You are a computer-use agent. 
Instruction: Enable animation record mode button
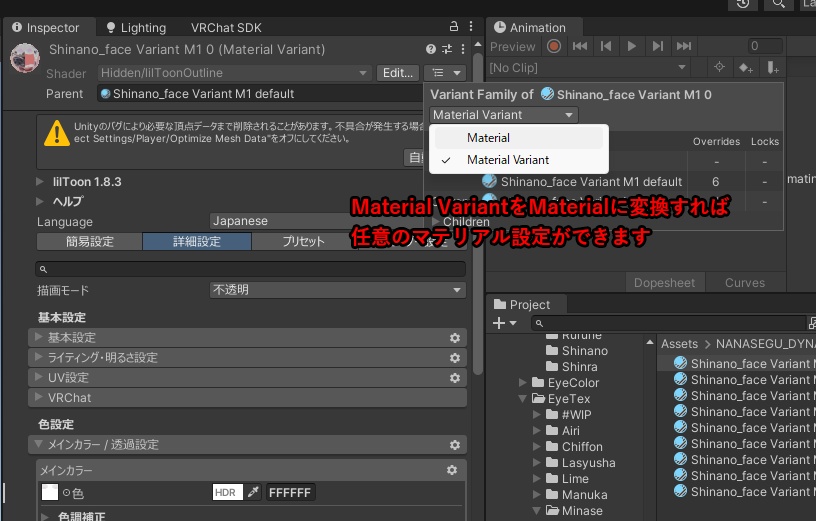tap(554, 46)
